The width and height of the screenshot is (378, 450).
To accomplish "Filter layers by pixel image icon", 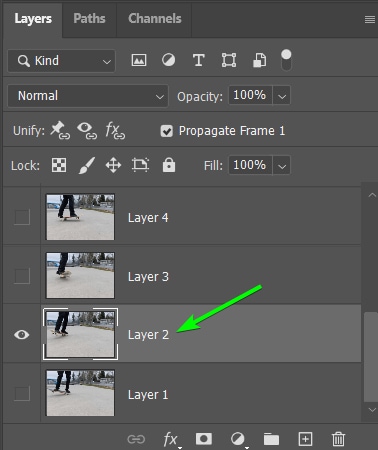I will tap(139, 60).
